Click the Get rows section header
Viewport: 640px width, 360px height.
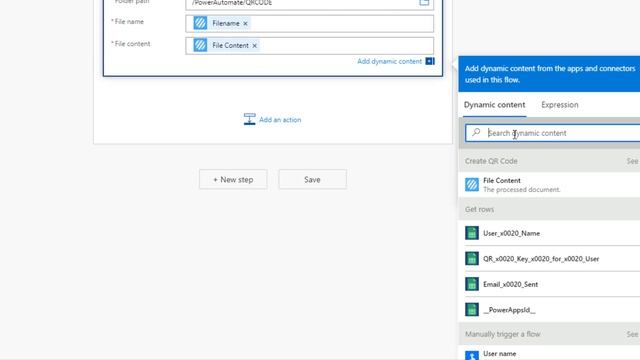(x=549, y=209)
